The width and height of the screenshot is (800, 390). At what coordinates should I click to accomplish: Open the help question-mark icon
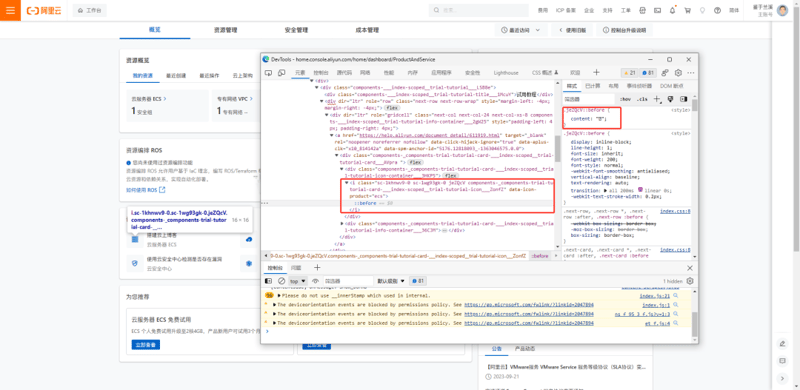[717, 10]
